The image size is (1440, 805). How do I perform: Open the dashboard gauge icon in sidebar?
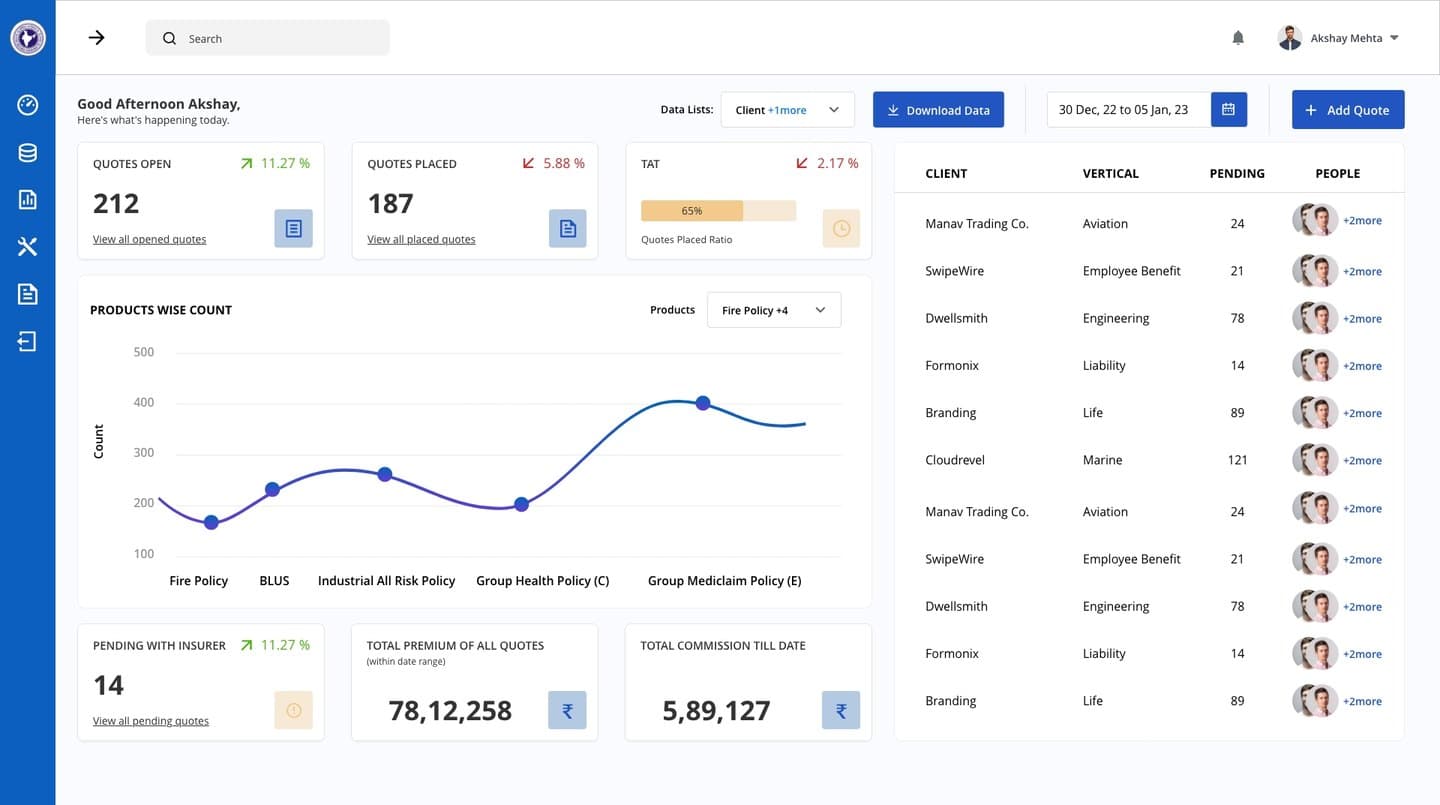click(28, 105)
